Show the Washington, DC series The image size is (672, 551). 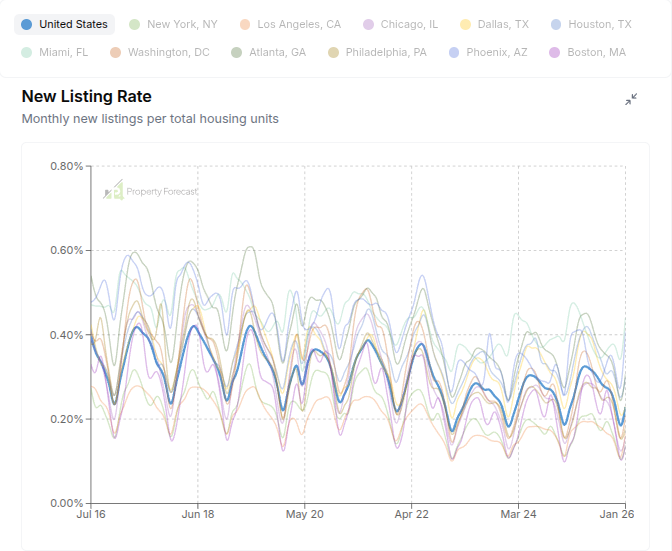click(x=159, y=52)
